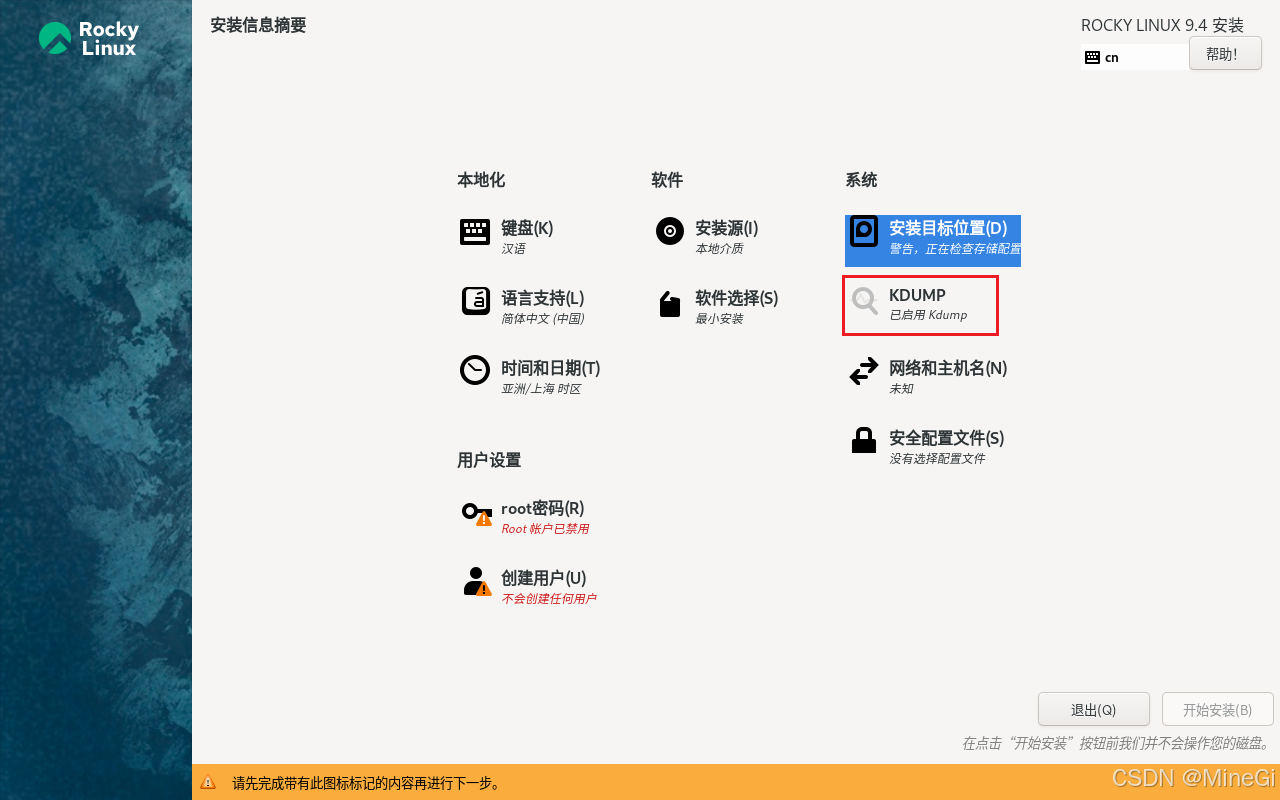Click the clock icon for time and date
This screenshot has height=800, width=1280.
(475, 370)
